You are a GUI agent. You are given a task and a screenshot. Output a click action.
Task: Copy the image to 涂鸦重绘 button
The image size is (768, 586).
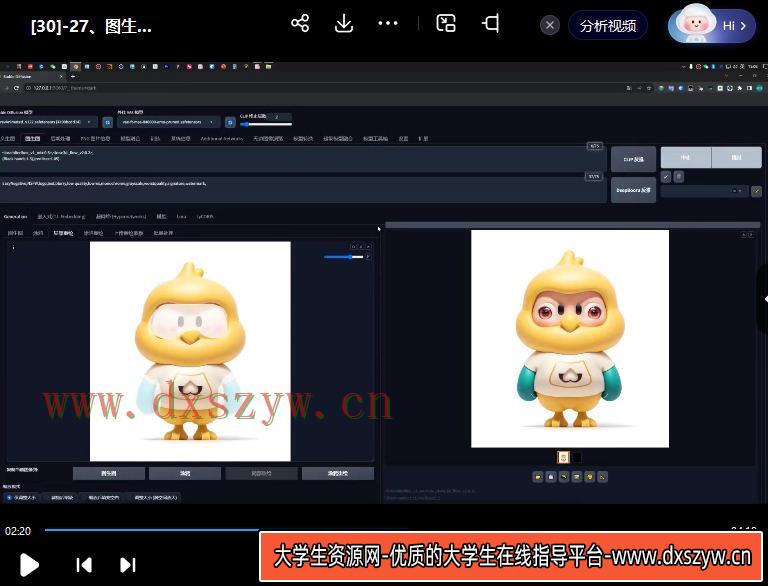pyautogui.click(x=338, y=473)
